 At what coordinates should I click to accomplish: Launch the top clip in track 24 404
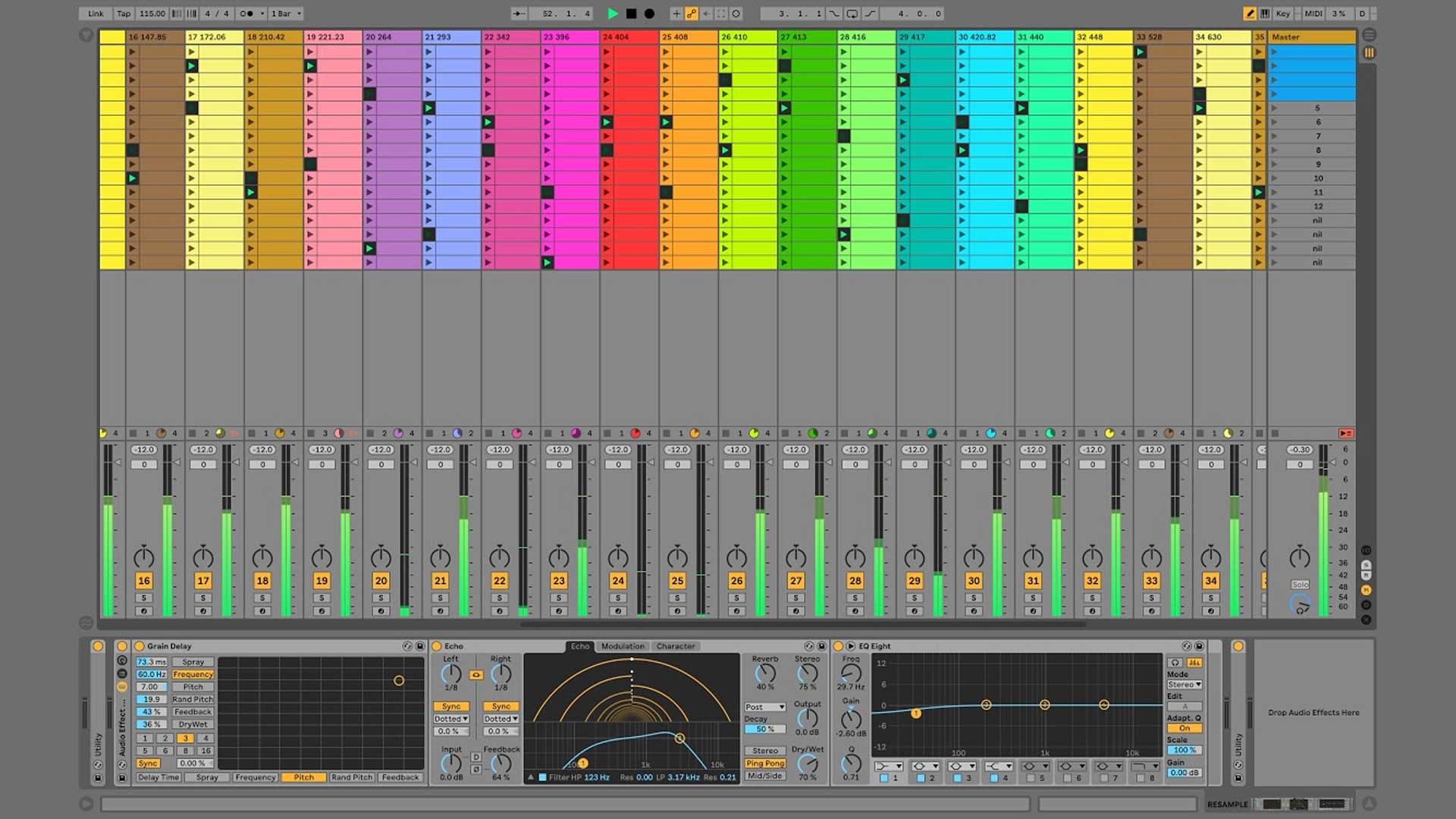coord(607,52)
